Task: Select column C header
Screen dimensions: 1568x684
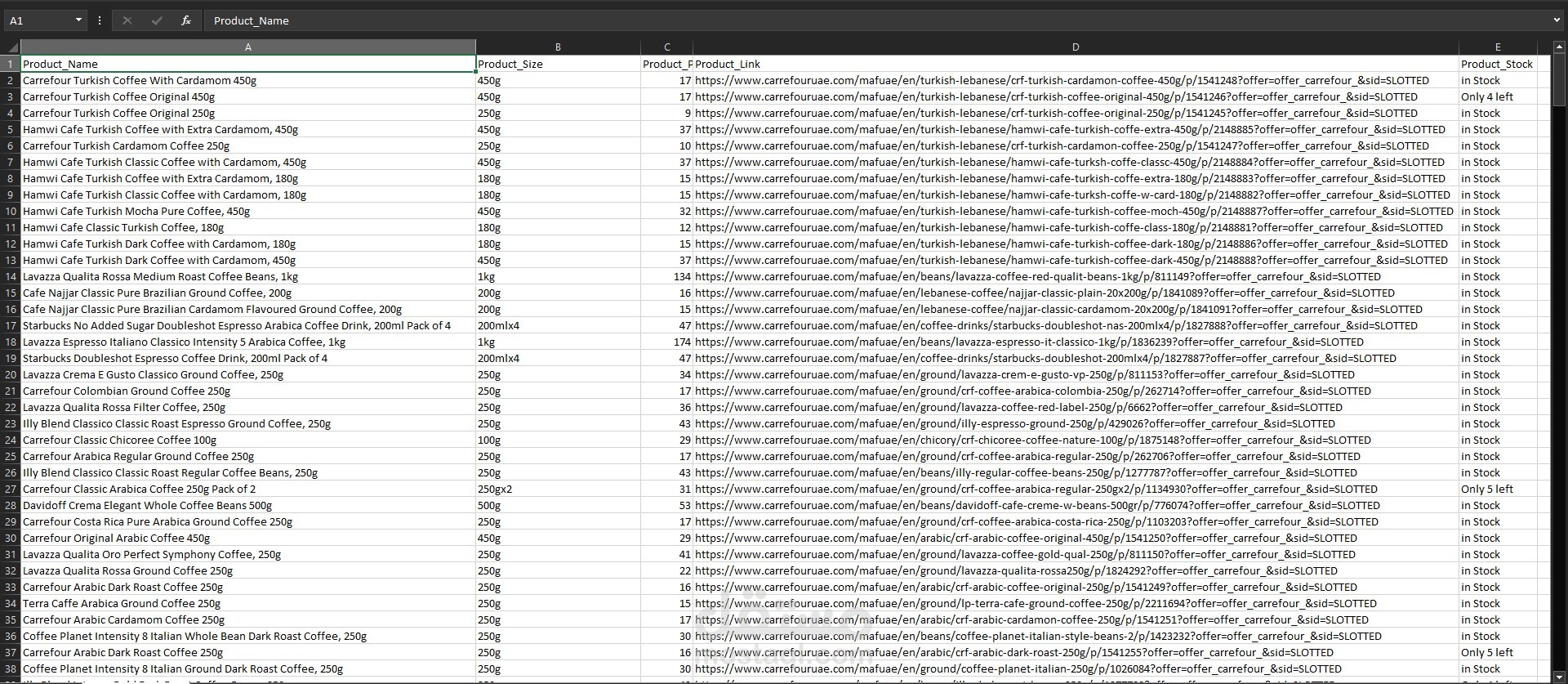Action: coord(667,47)
